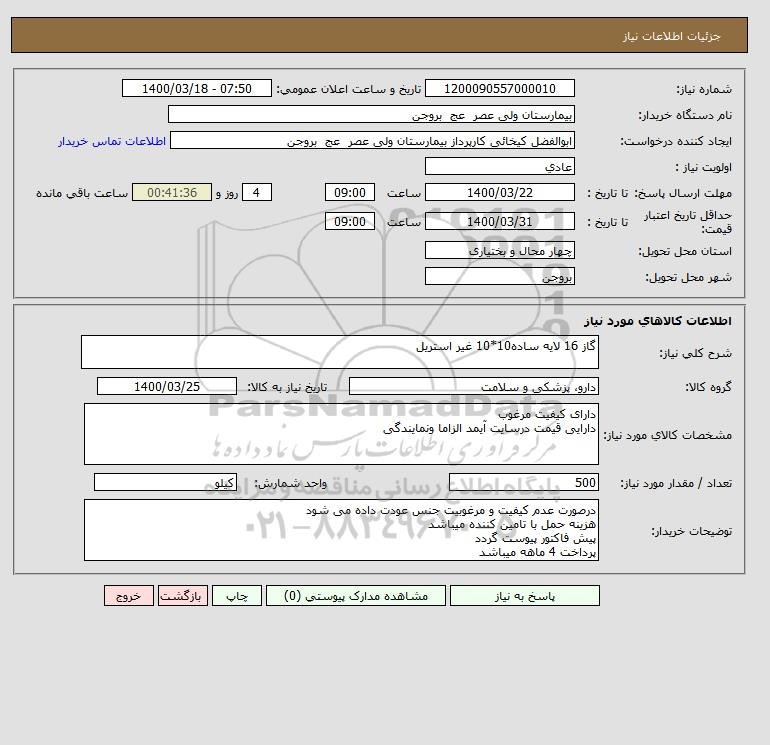Open مشاهده مدارک پیوستی (0) button
This screenshot has height=745, width=770.
[356, 596]
